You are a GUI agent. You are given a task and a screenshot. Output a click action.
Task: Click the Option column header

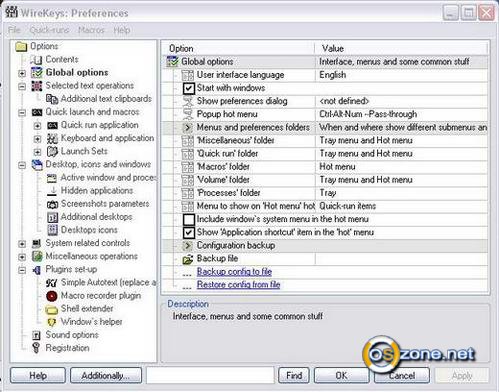point(238,48)
